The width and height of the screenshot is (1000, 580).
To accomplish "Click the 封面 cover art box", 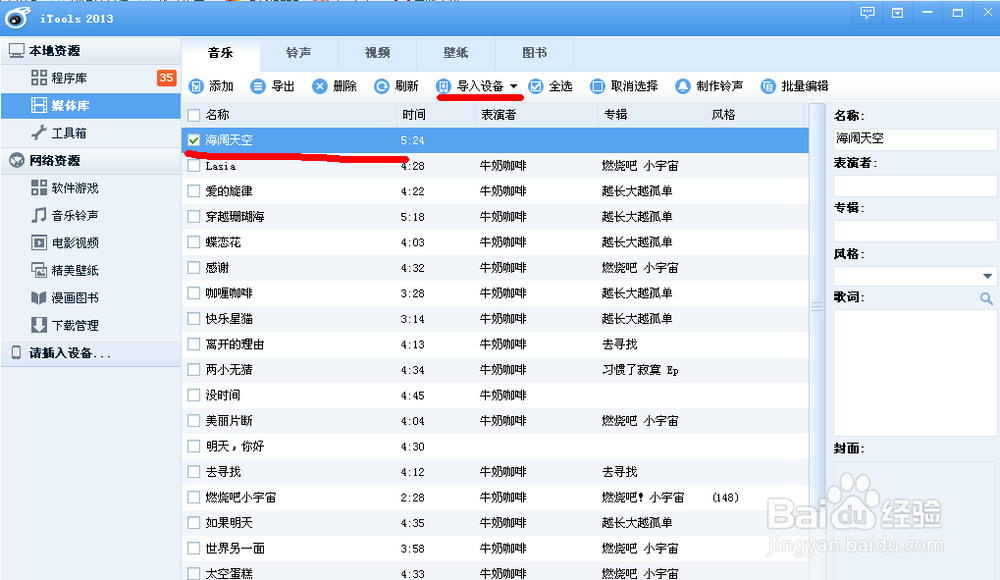I will (x=914, y=520).
